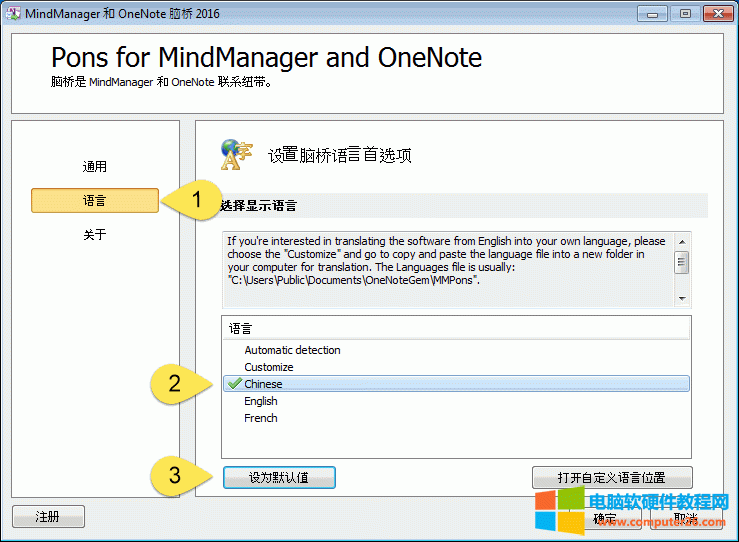Open the 通用 settings page

pos(94,167)
